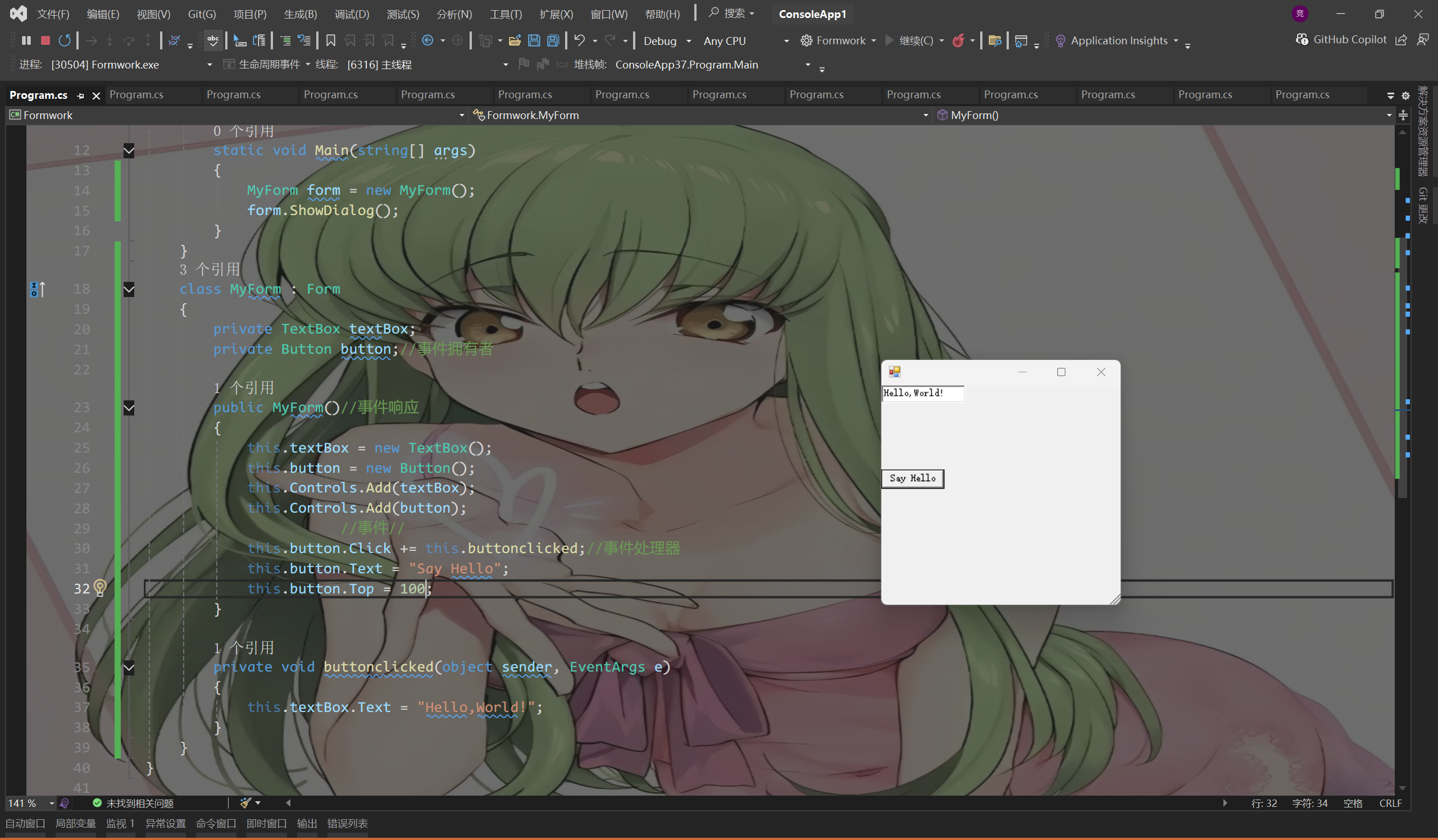Click the lightbulb quick actions on line 32
This screenshot has width=1438, height=840.
point(100,587)
